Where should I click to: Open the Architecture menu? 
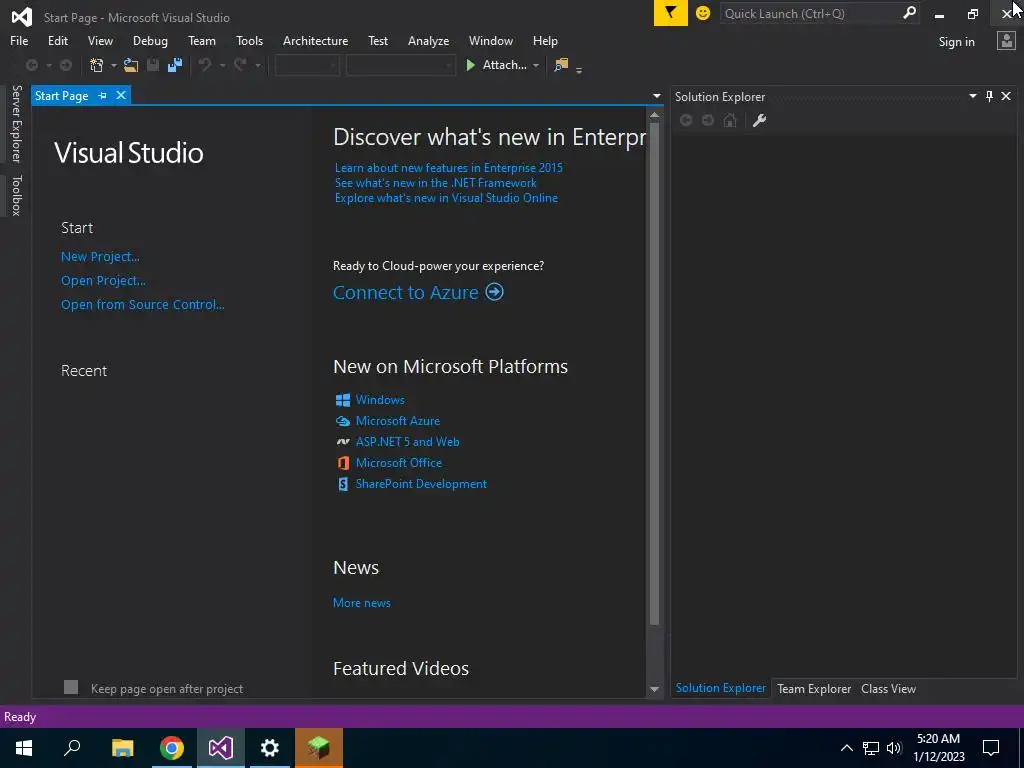[315, 40]
